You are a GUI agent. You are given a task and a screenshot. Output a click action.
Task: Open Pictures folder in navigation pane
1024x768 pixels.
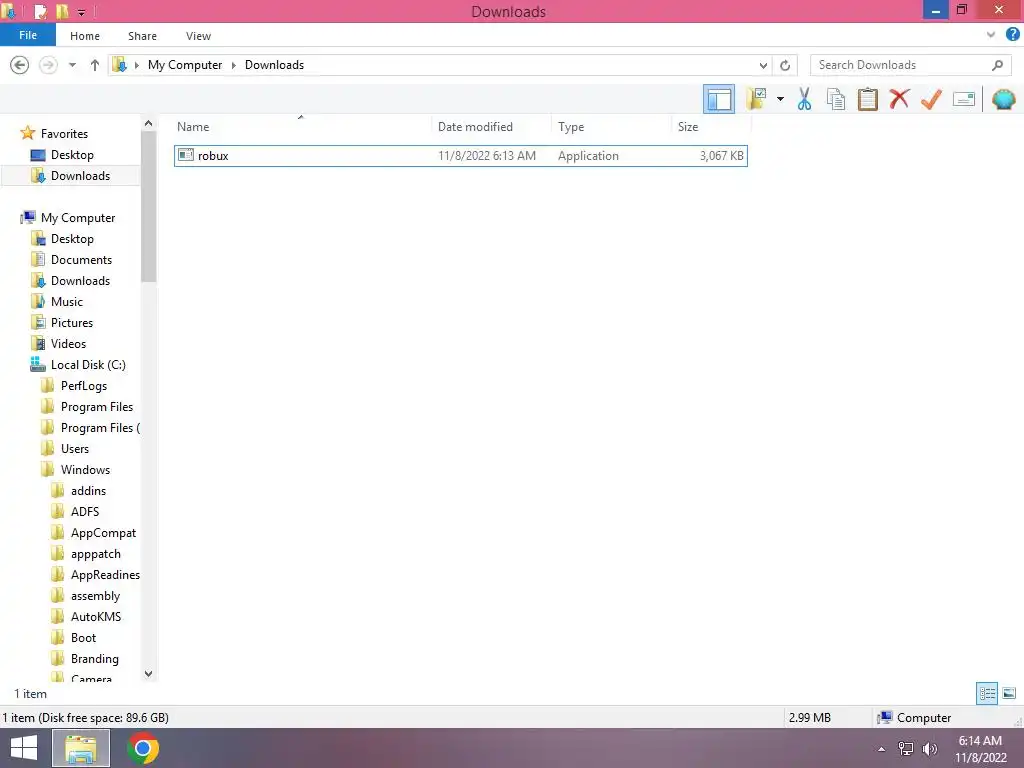click(72, 323)
